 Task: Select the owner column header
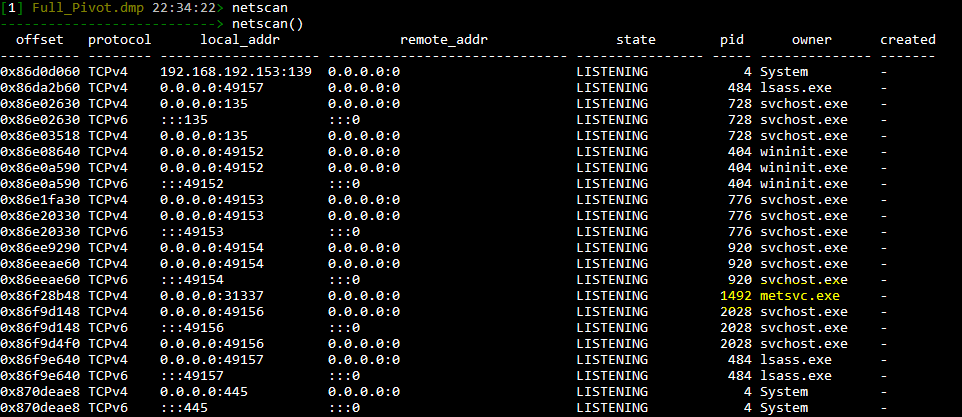pyautogui.click(x=811, y=40)
